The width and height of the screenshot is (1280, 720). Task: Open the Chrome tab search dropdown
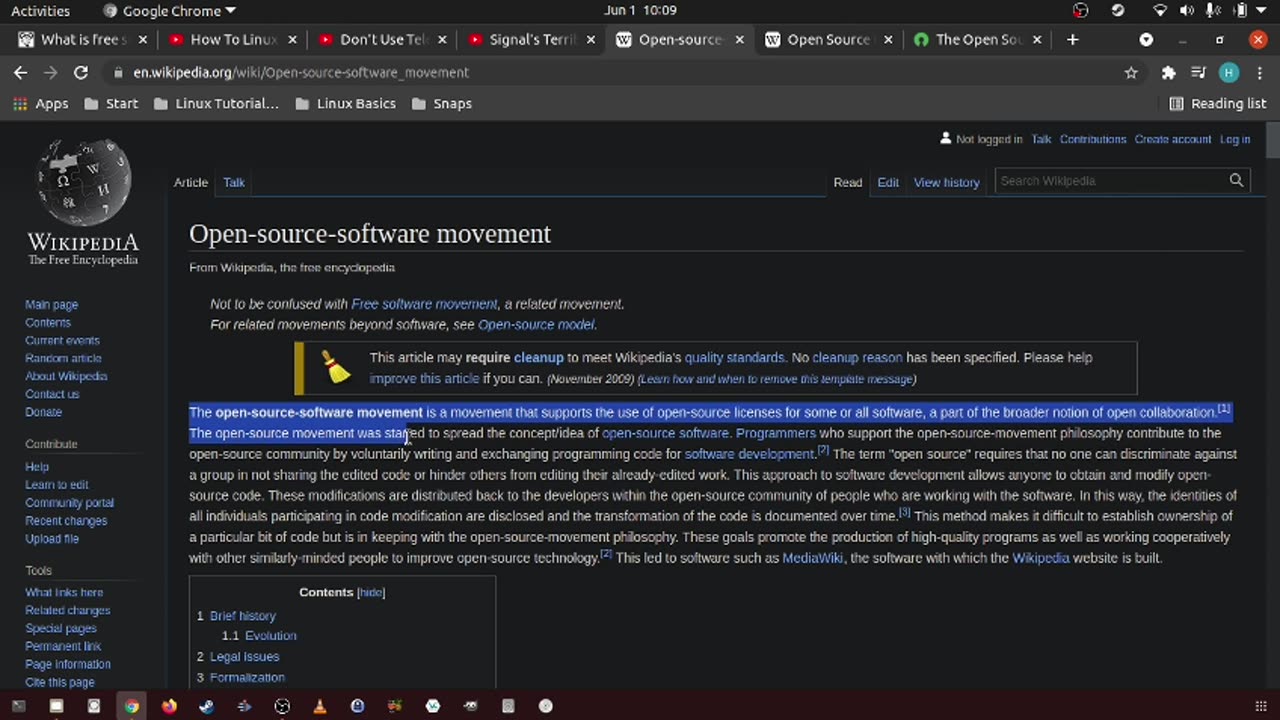point(1146,40)
